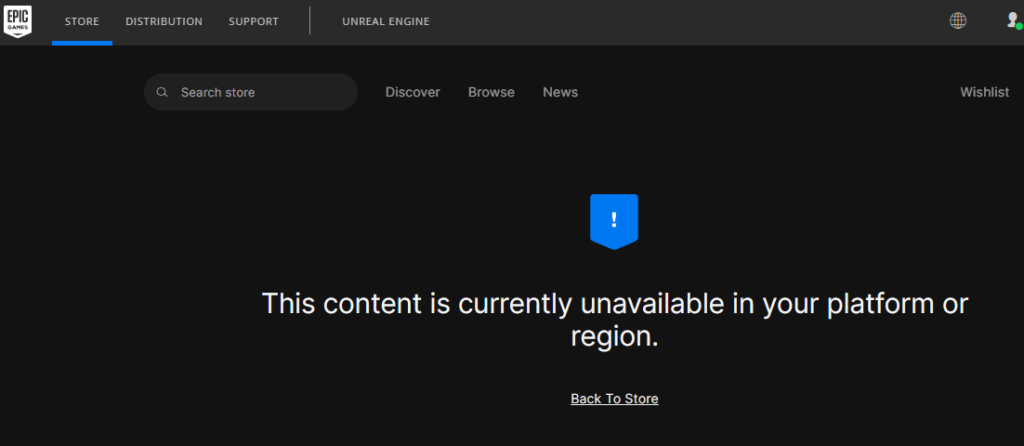Click the green online status dot
This screenshot has height=446, width=1024.
pyautogui.click(x=1019, y=27)
